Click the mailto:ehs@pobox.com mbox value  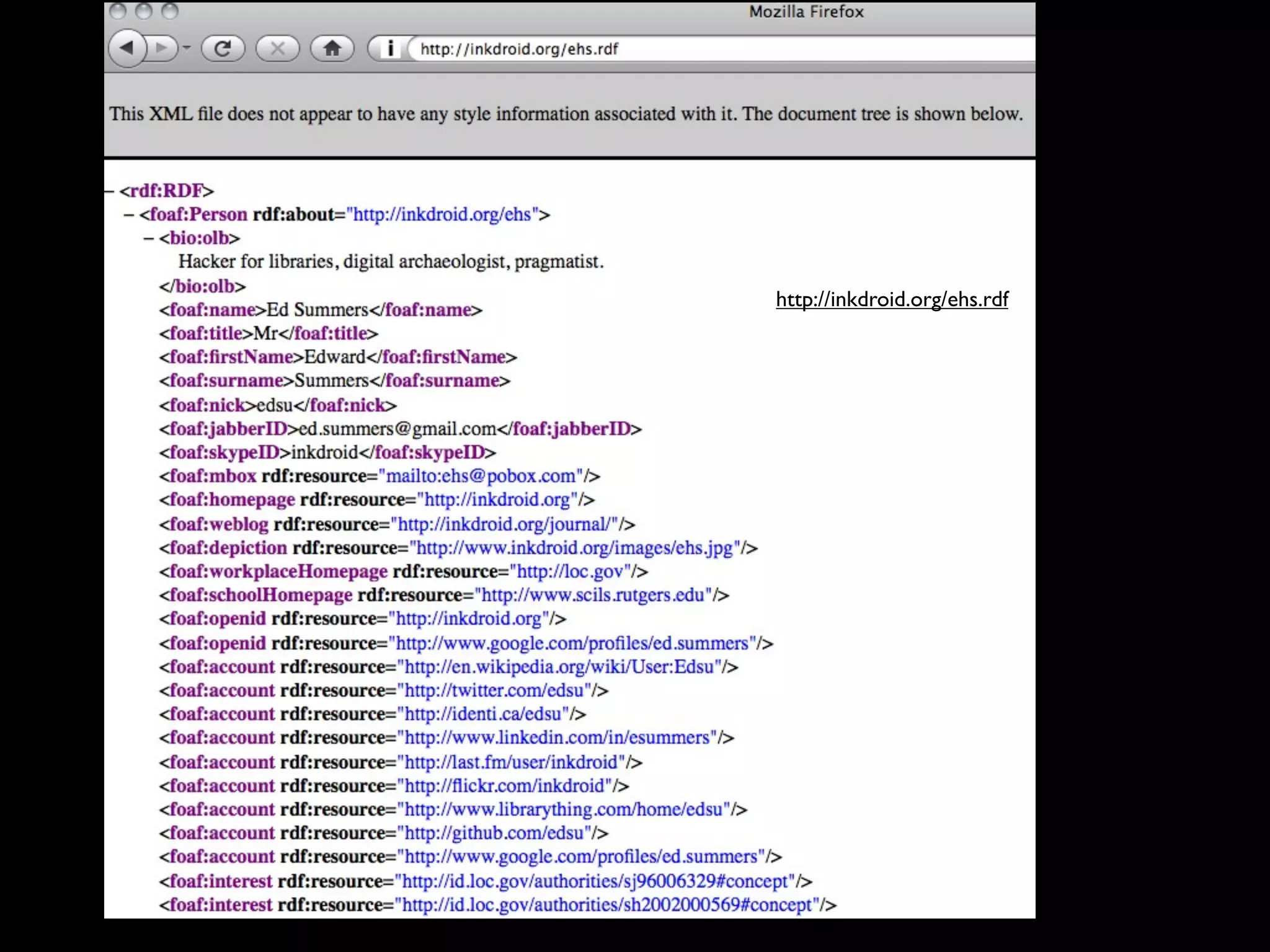[x=481, y=476]
